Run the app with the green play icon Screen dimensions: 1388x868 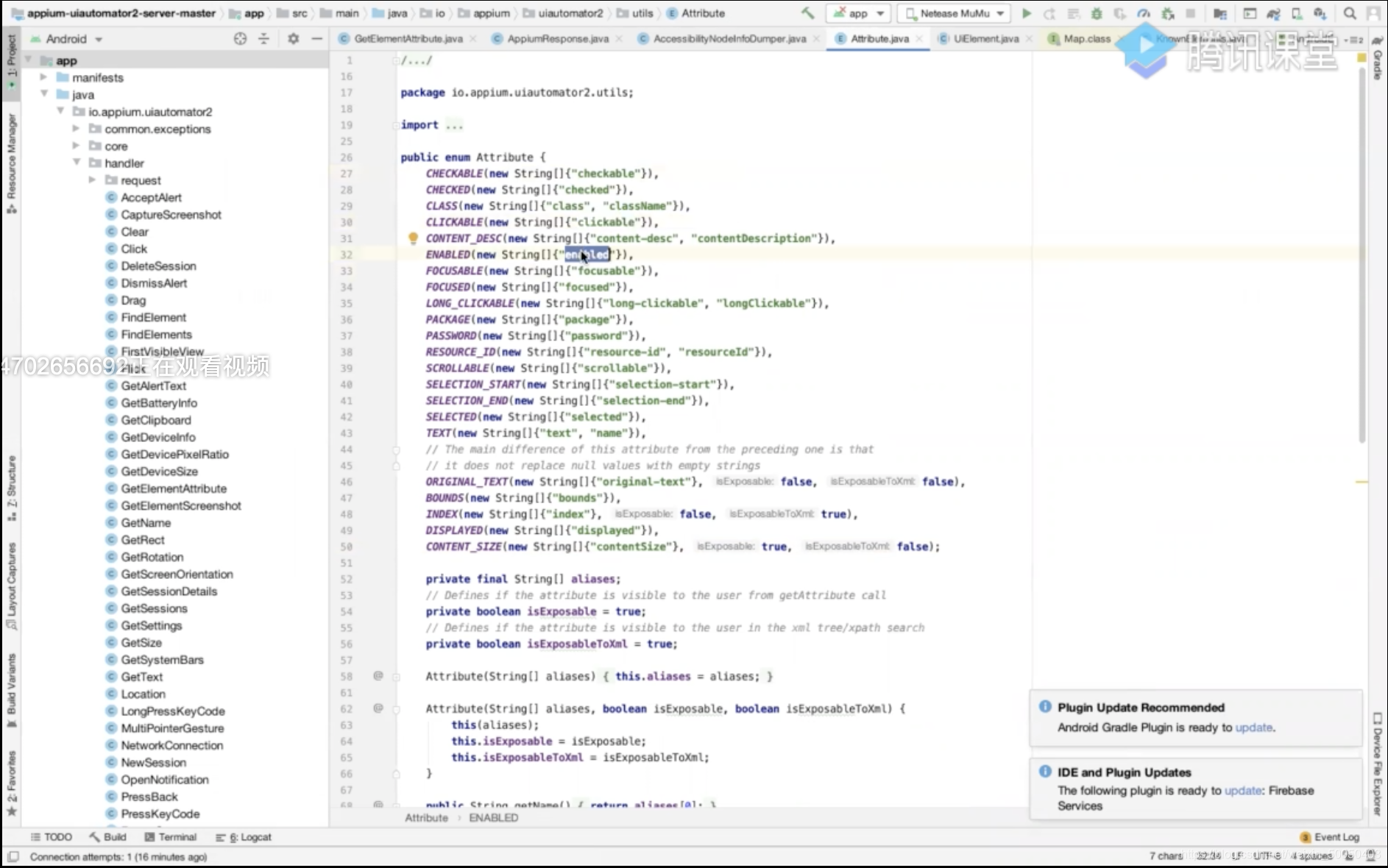point(1027,13)
